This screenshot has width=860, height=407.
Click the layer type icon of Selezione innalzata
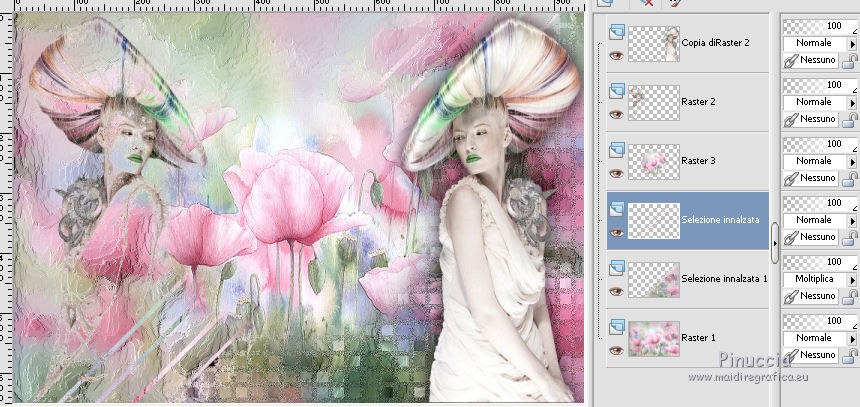click(616, 209)
